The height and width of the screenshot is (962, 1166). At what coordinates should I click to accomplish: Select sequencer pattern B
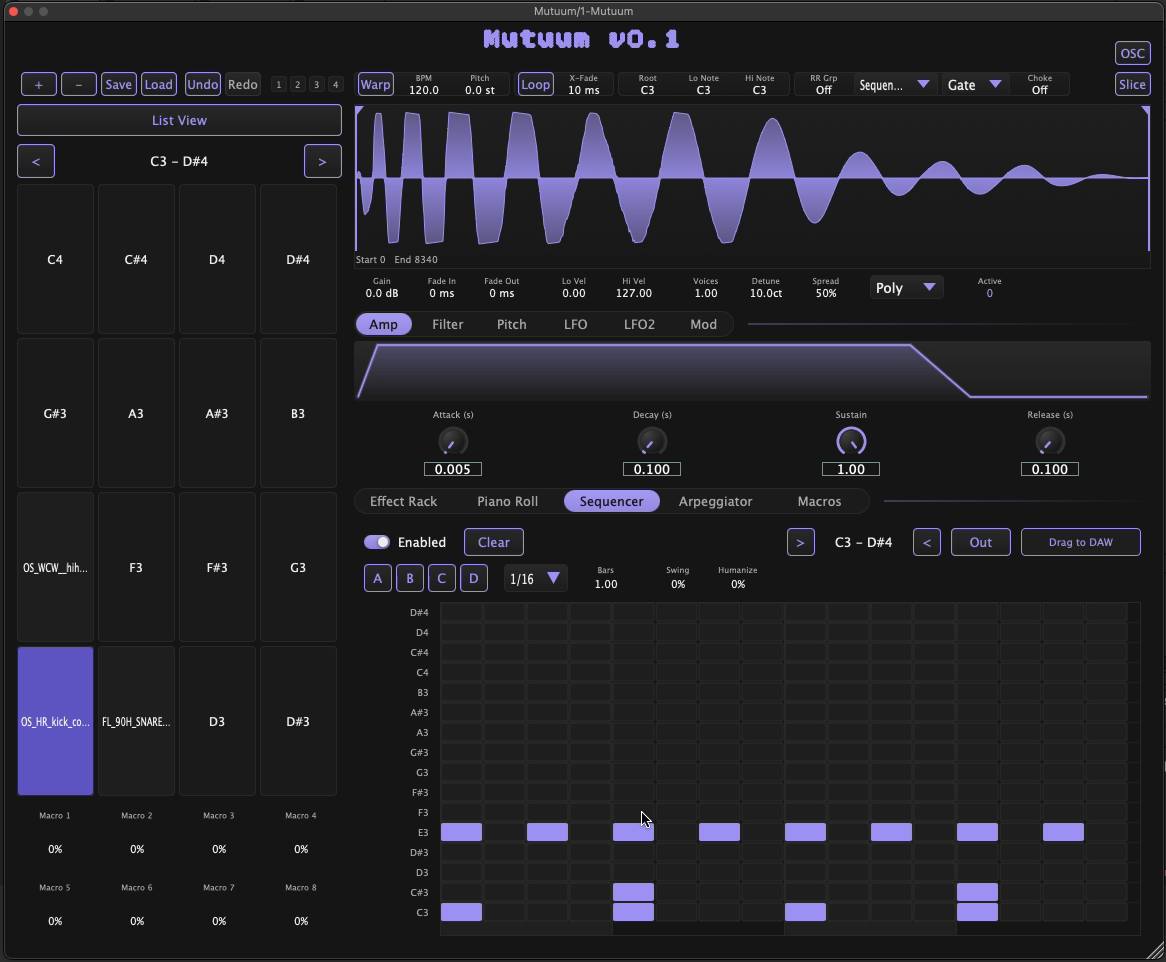coord(410,578)
